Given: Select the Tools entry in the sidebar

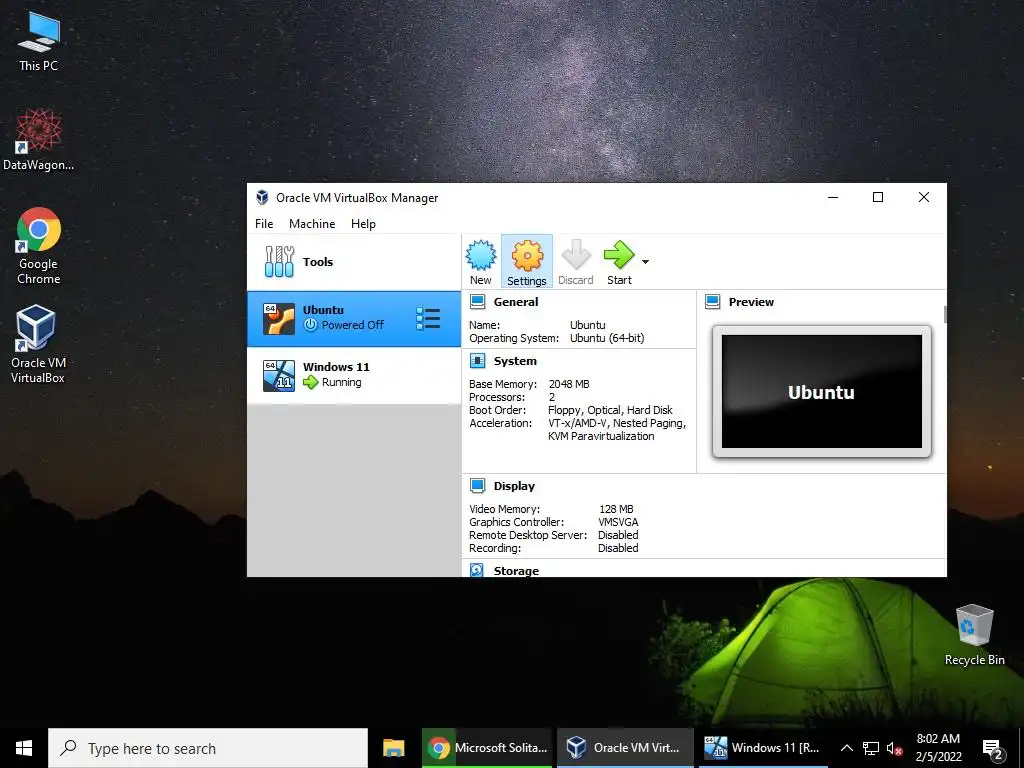Looking at the screenshot, I should (x=354, y=262).
